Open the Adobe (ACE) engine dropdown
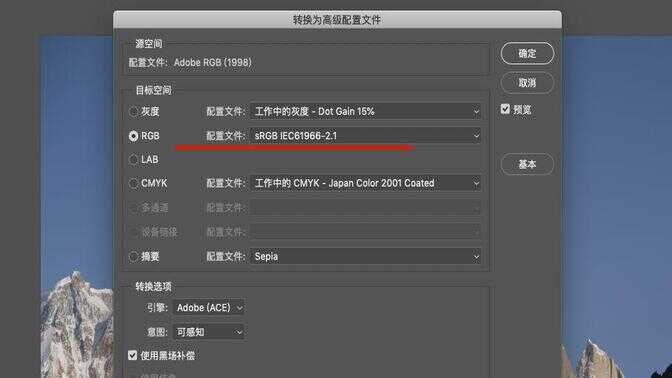The width and height of the screenshot is (672, 378). (x=209, y=308)
